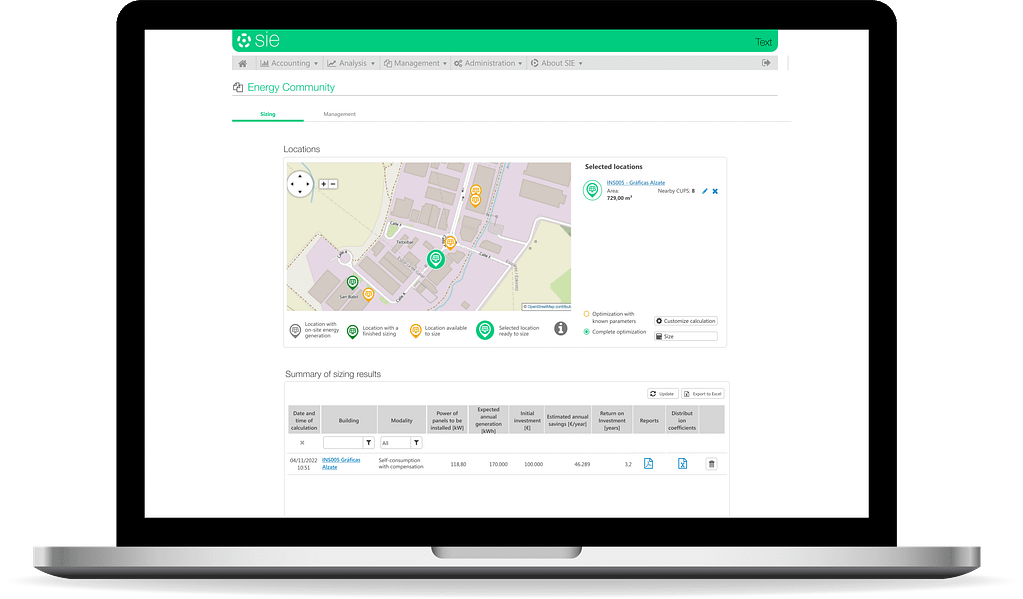
Task: Click the Customize calculation button
Action: point(685,321)
